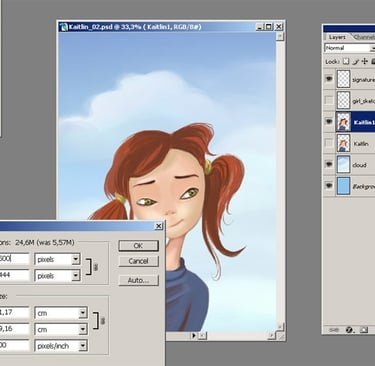Image resolution: width=375 pixels, height=366 pixels.
Task: Click the pixel height input field
Action: pos(15,275)
